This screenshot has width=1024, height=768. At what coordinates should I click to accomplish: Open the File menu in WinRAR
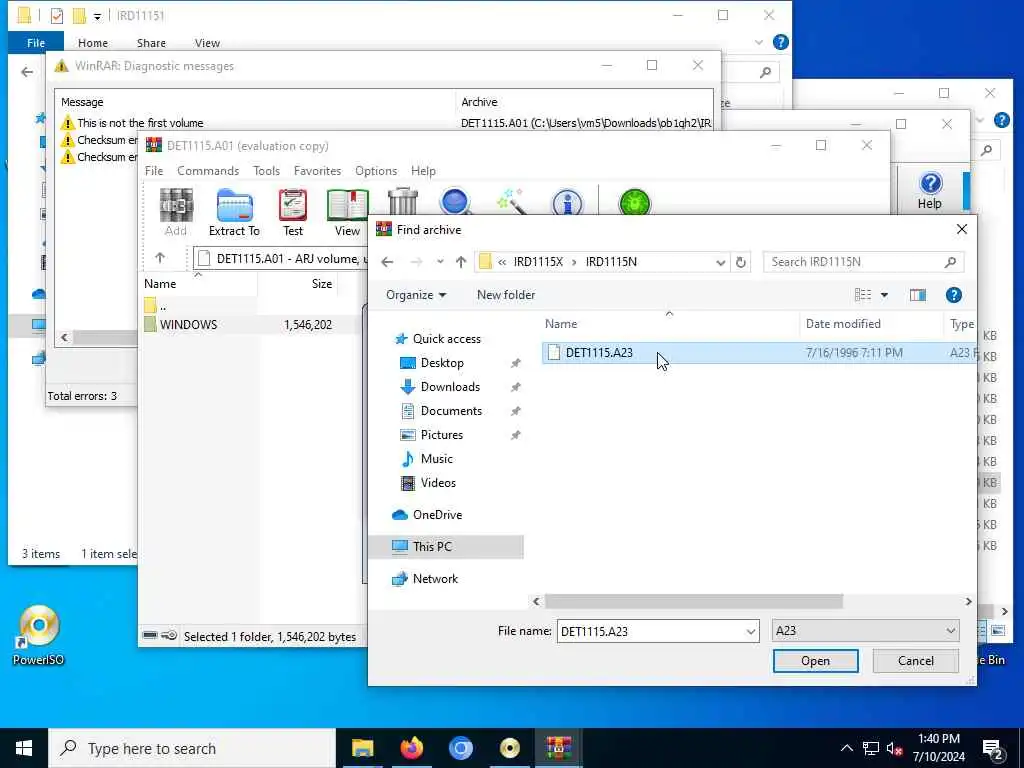[154, 171]
